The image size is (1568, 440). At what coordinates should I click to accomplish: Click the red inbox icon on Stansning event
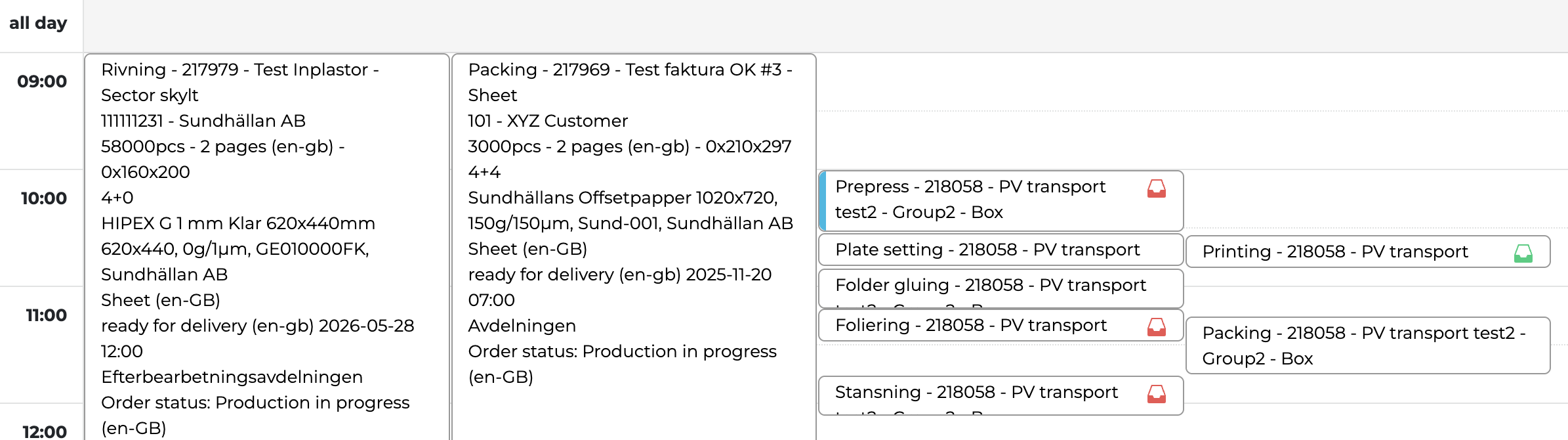[1156, 394]
